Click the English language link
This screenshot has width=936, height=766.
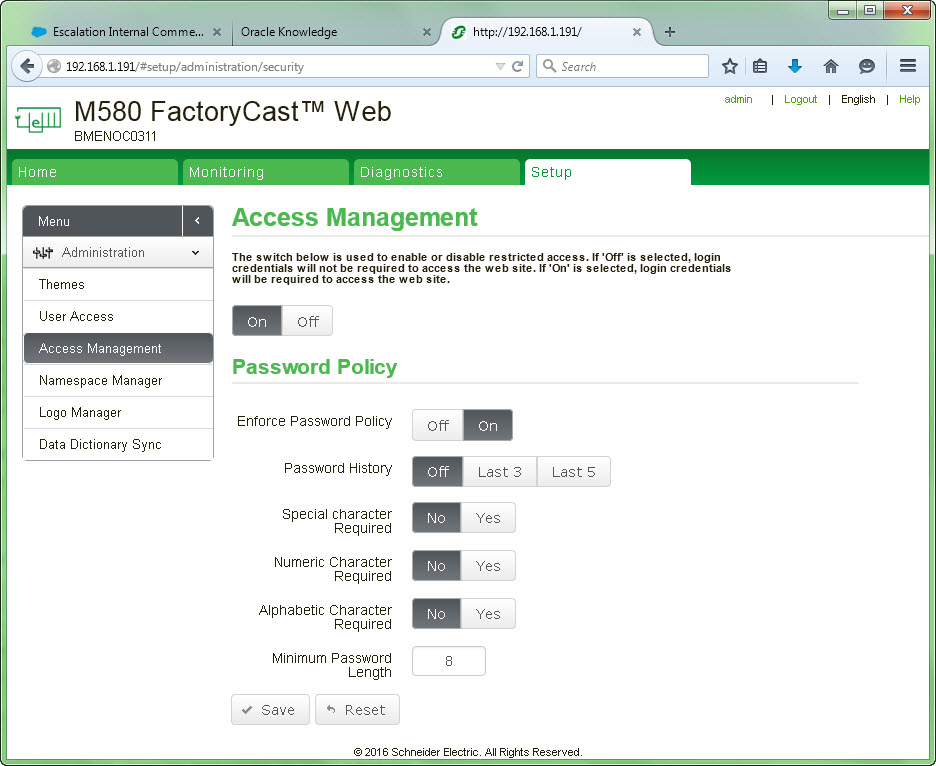858,99
